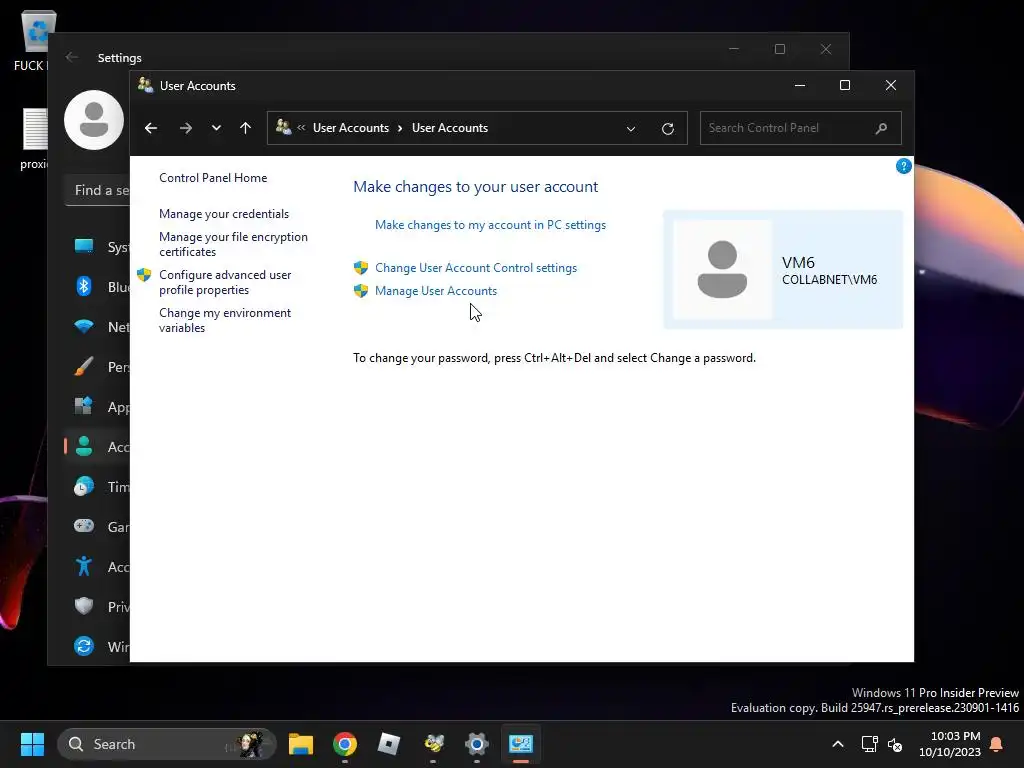Image resolution: width=1024 pixels, height=768 pixels.
Task: Open Change my environment variables
Action: click(x=225, y=320)
